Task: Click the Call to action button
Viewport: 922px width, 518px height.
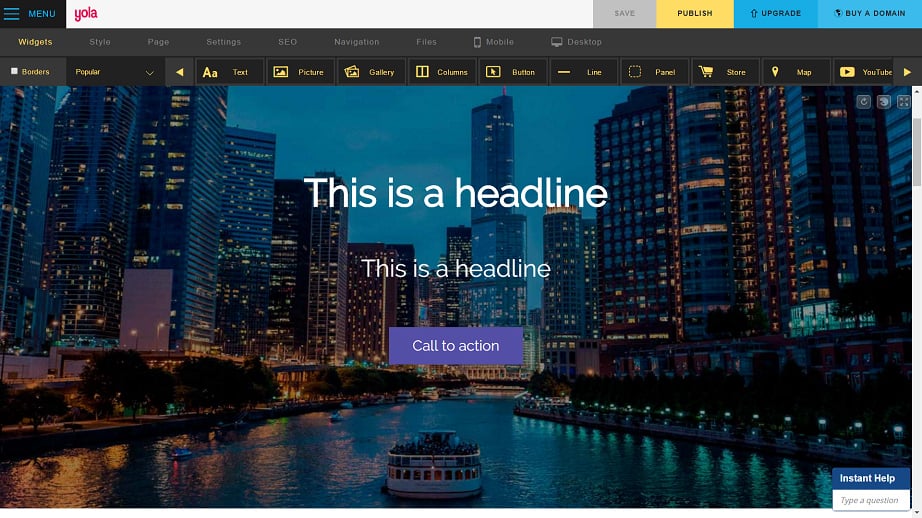Action: point(456,346)
